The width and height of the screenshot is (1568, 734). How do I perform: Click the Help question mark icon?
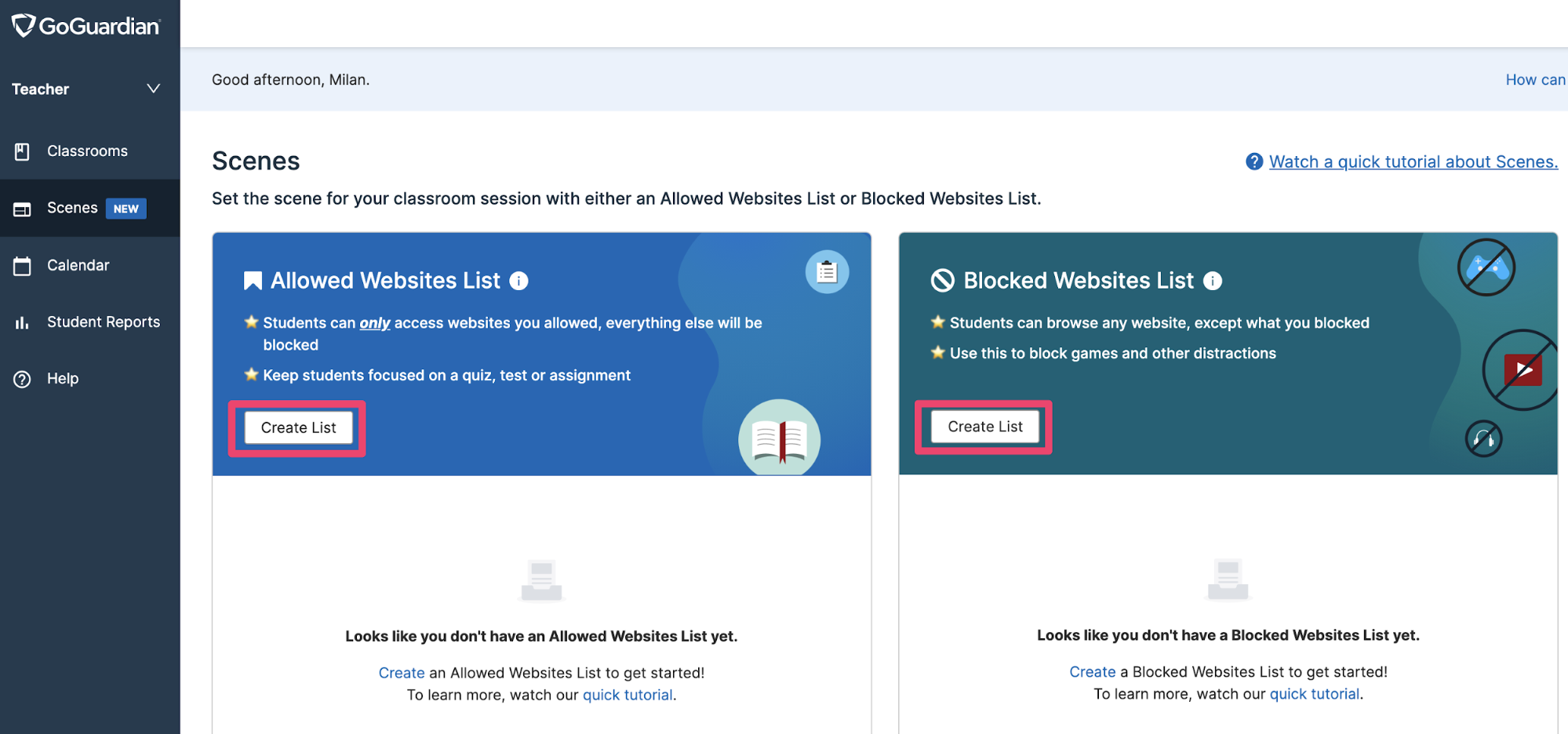[22, 379]
